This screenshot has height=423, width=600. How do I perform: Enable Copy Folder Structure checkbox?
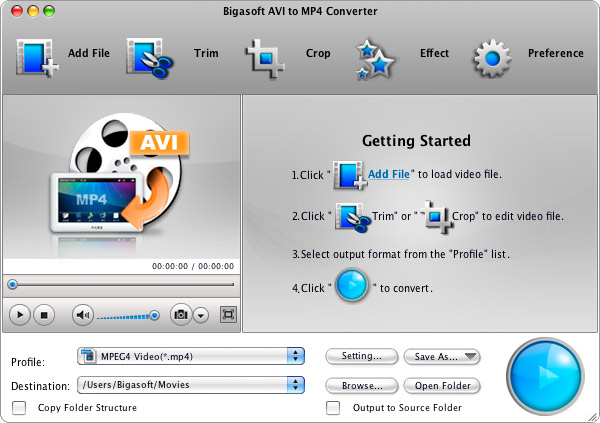click(18, 407)
